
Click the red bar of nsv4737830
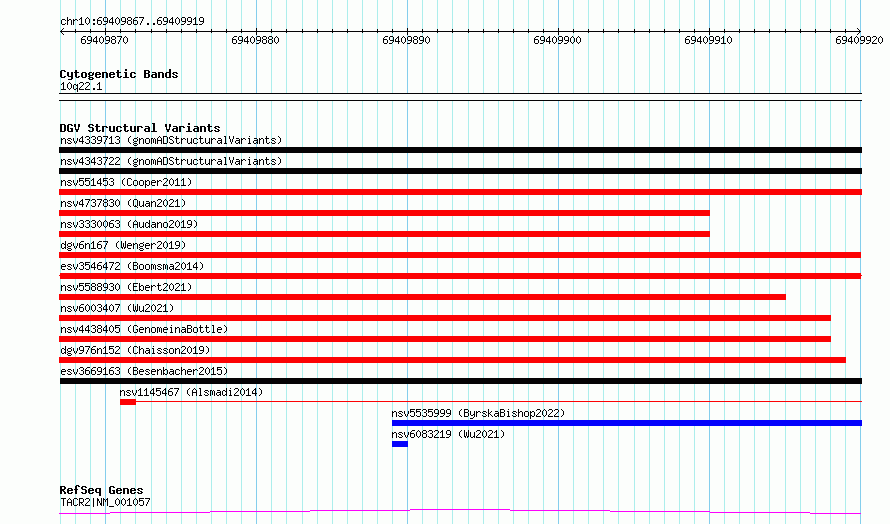point(384,213)
